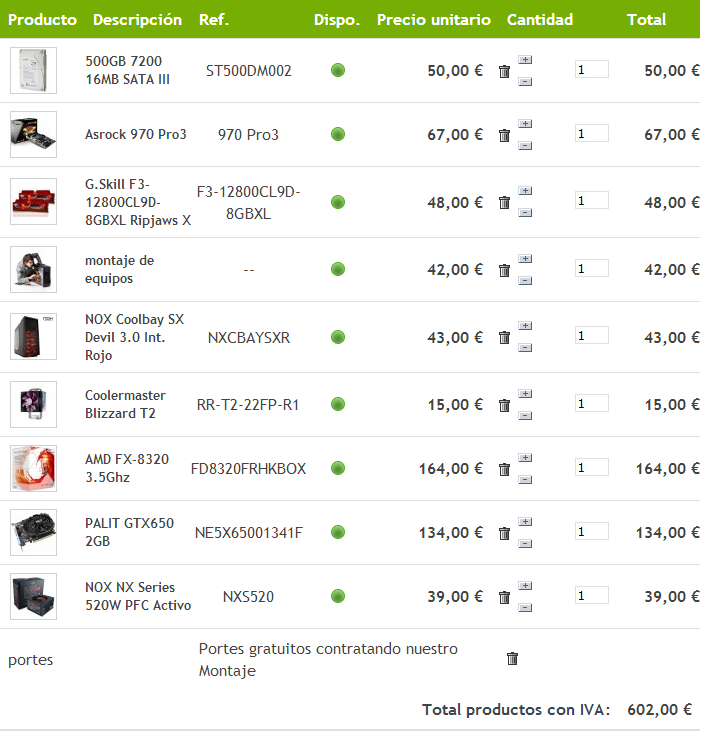703x733 pixels.
Task: Decrease quantity of Asrock 970 Pro3
Action: tap(526, 146)
